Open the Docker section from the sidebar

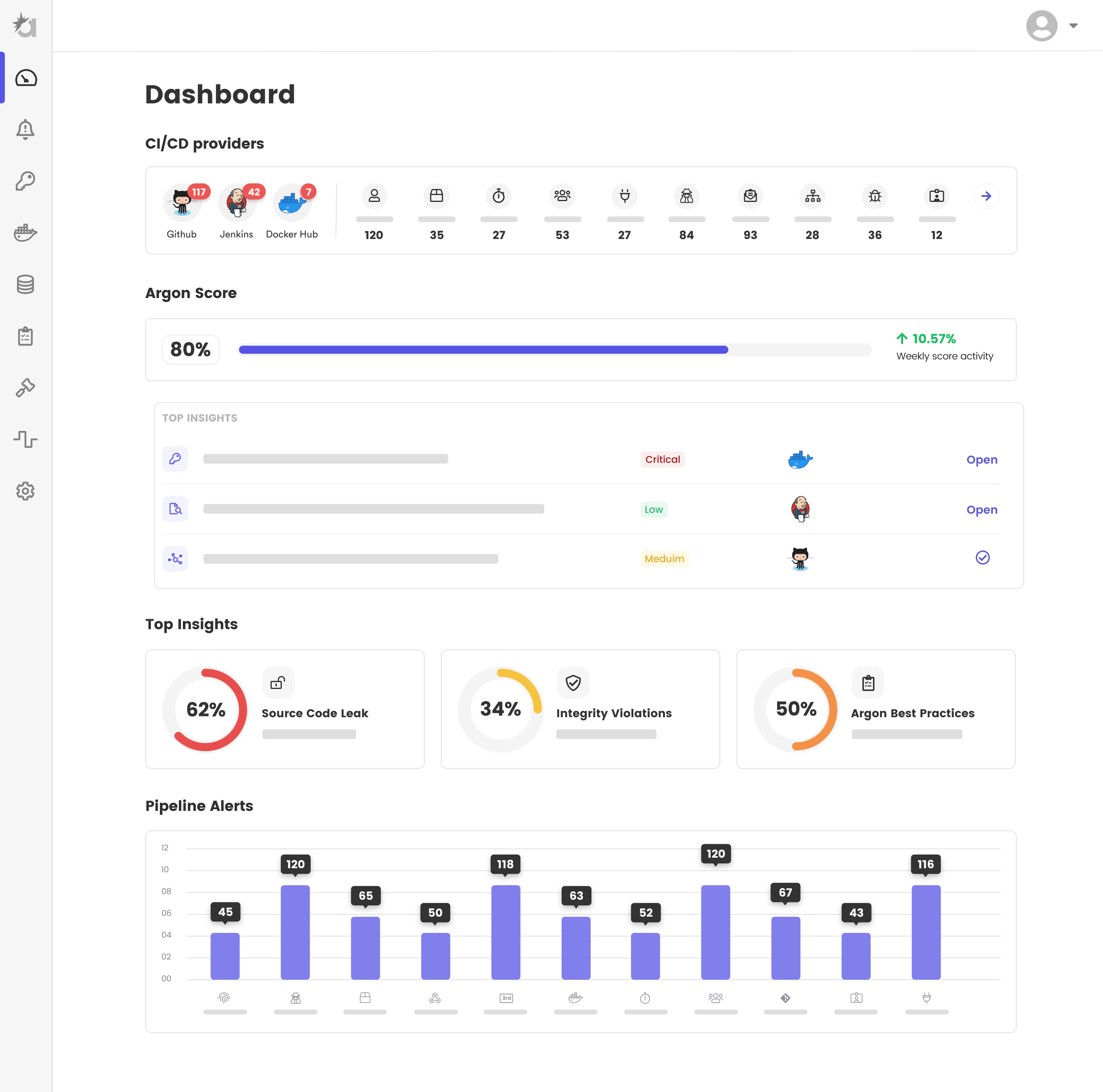tap(26, 233)
